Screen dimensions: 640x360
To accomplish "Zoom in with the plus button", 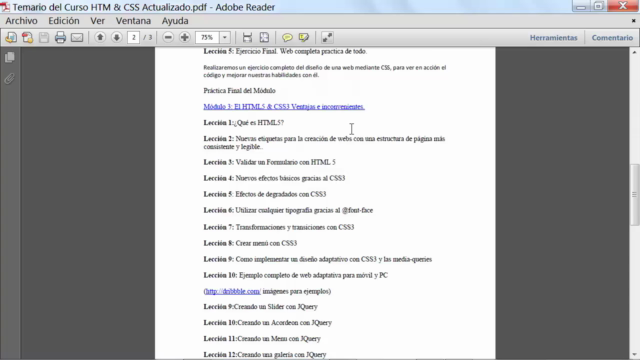I will pos(184,38).
